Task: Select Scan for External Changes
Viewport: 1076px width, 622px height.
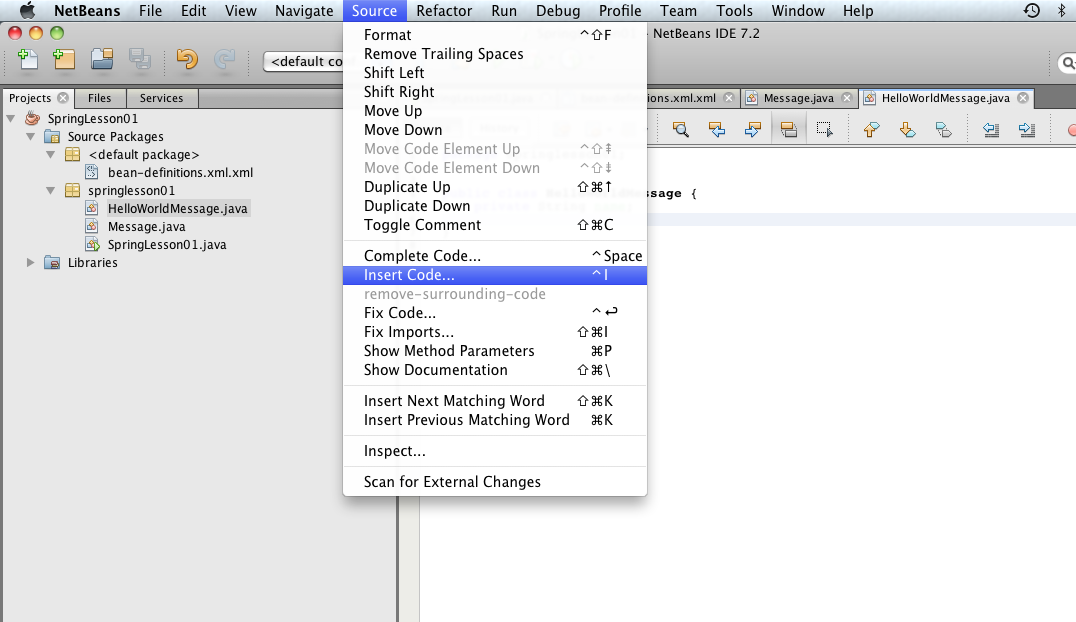Action: click(x=495, y=481)
